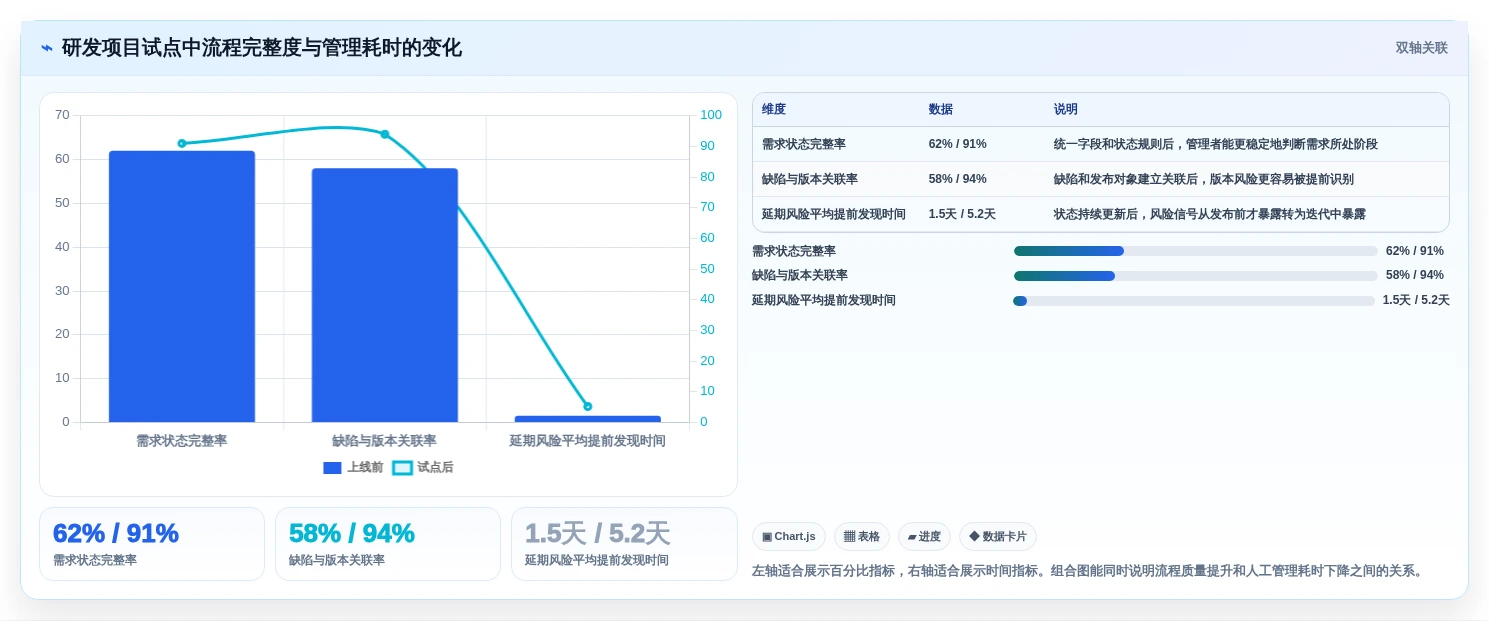Select the 表格 tag chip
Image resolution: width=1489 pixels, height=621 pixels.
coord(862,537)
